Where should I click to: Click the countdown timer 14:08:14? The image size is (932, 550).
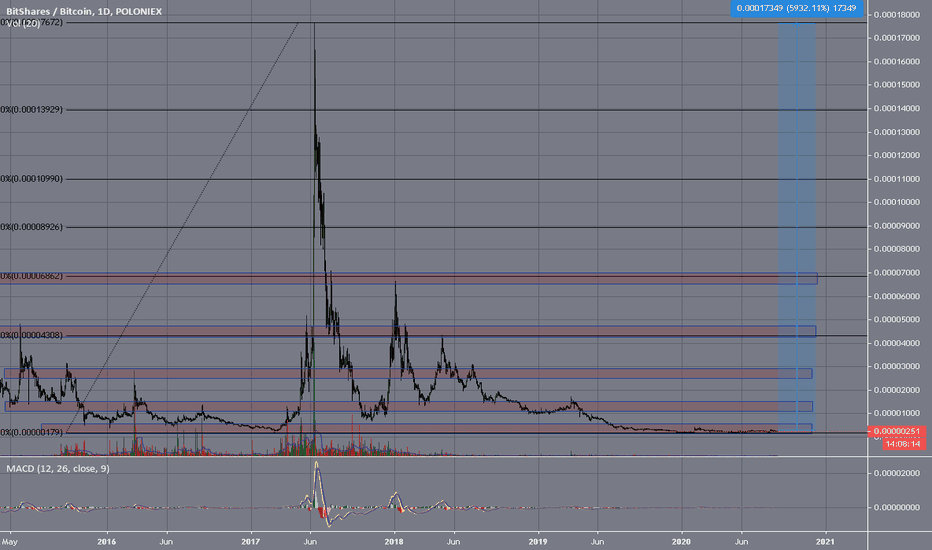click(903, 444)
